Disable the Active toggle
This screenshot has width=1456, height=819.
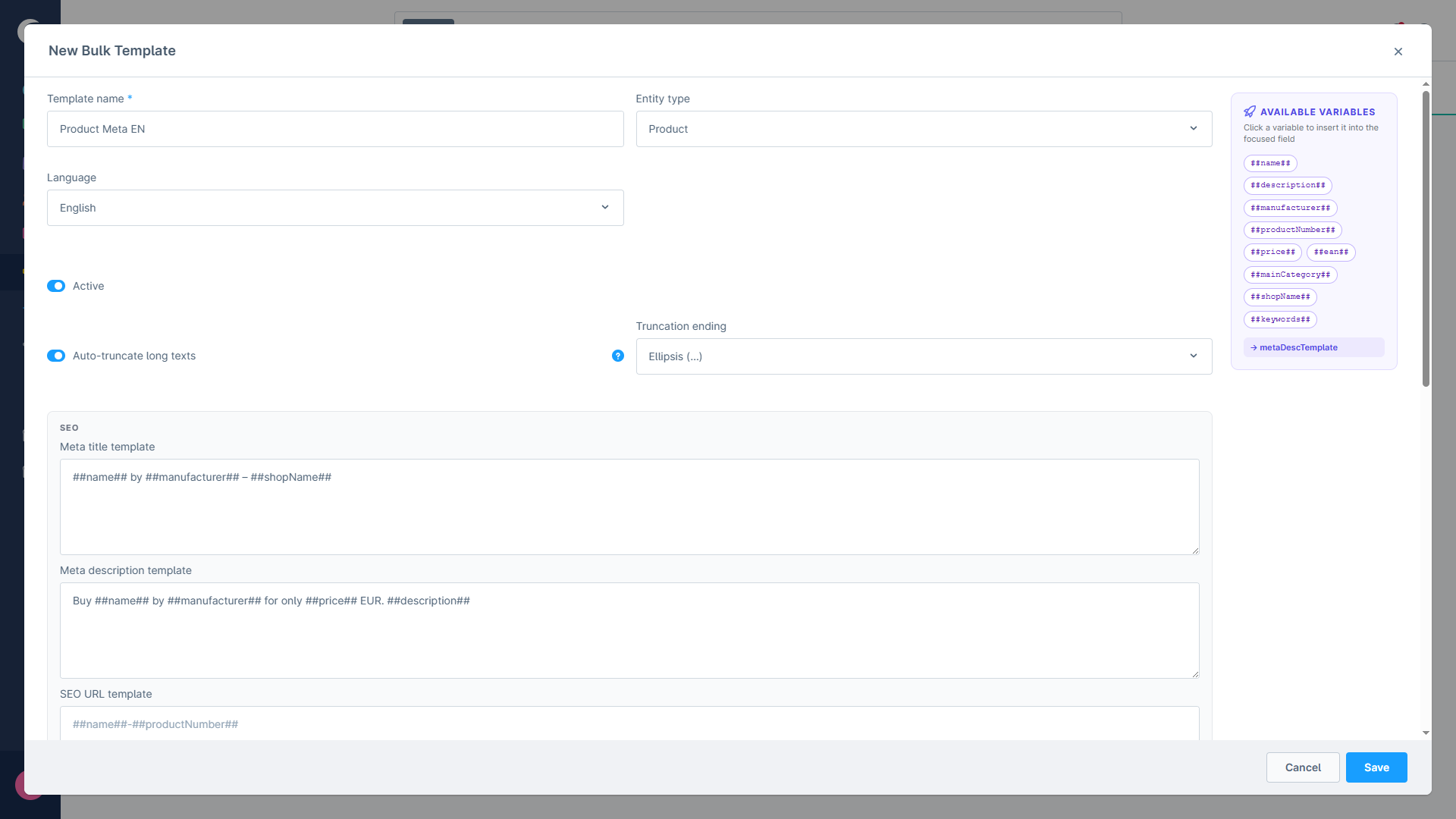(56, 286)
